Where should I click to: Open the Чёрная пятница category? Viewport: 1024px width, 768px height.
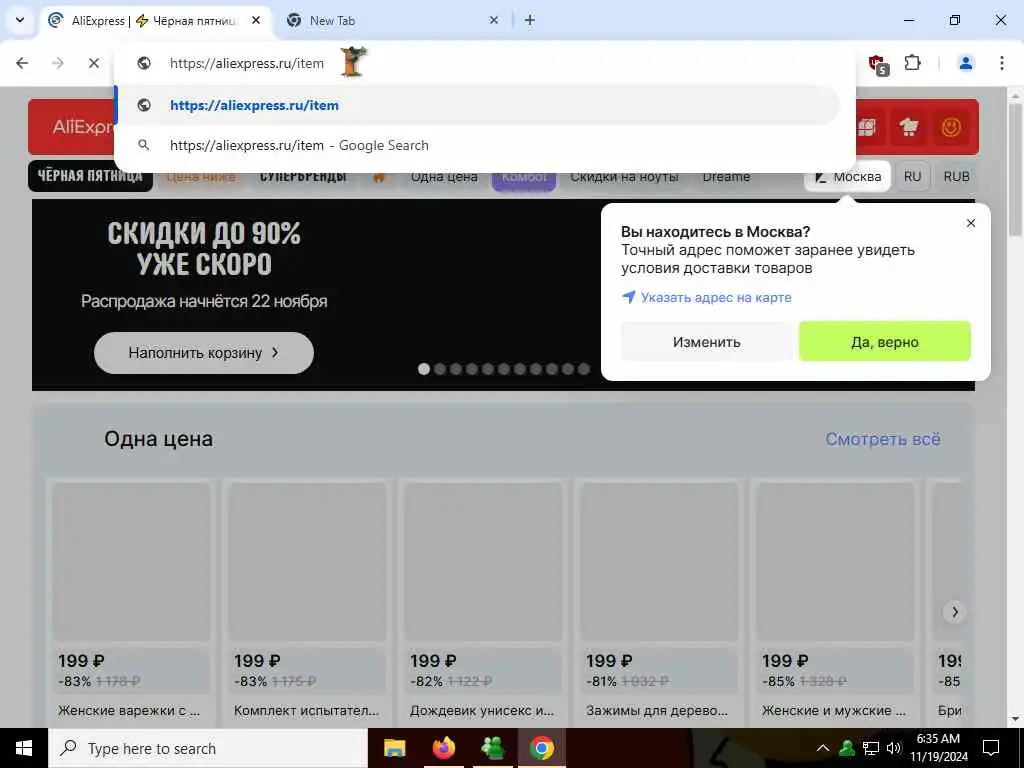90,176
